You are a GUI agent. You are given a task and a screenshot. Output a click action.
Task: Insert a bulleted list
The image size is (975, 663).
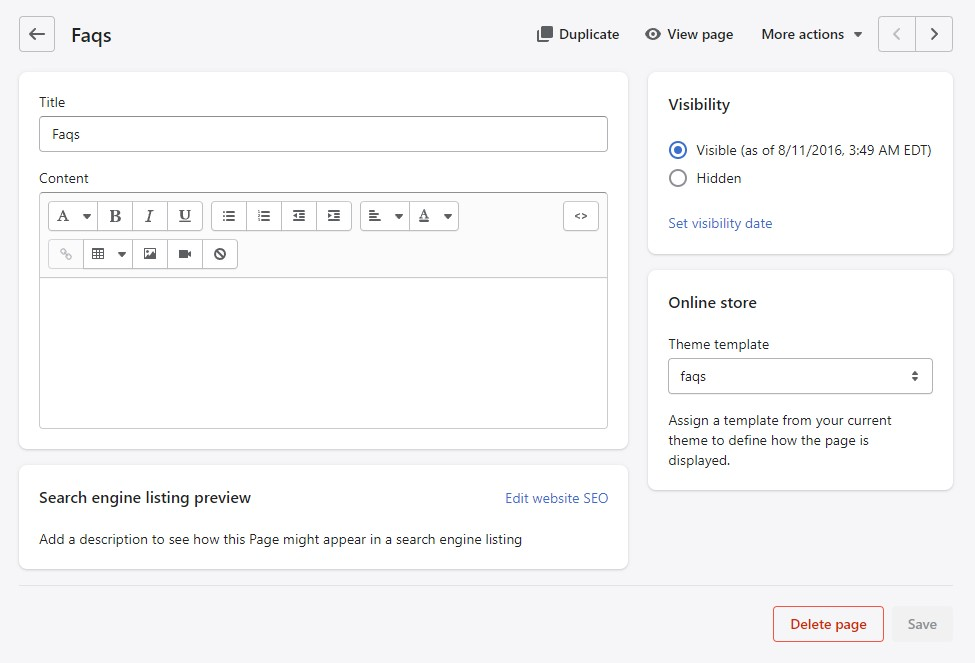(229, 216)
